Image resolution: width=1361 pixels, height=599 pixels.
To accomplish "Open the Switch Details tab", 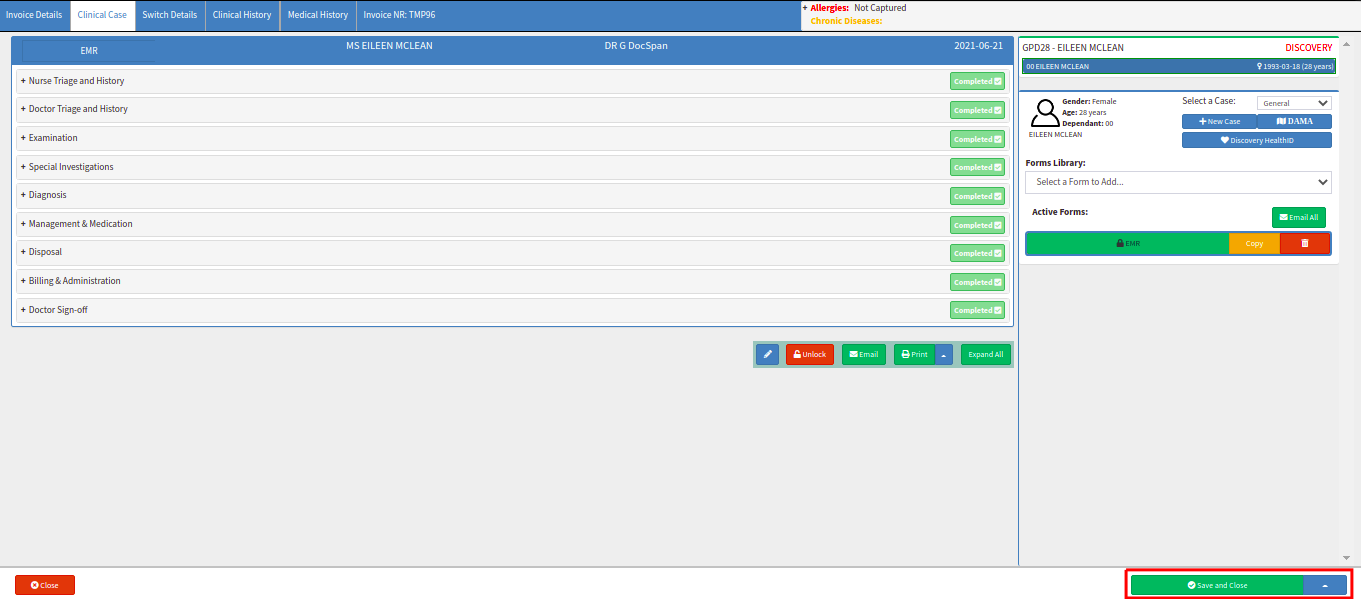I will [x=170, y=15].
